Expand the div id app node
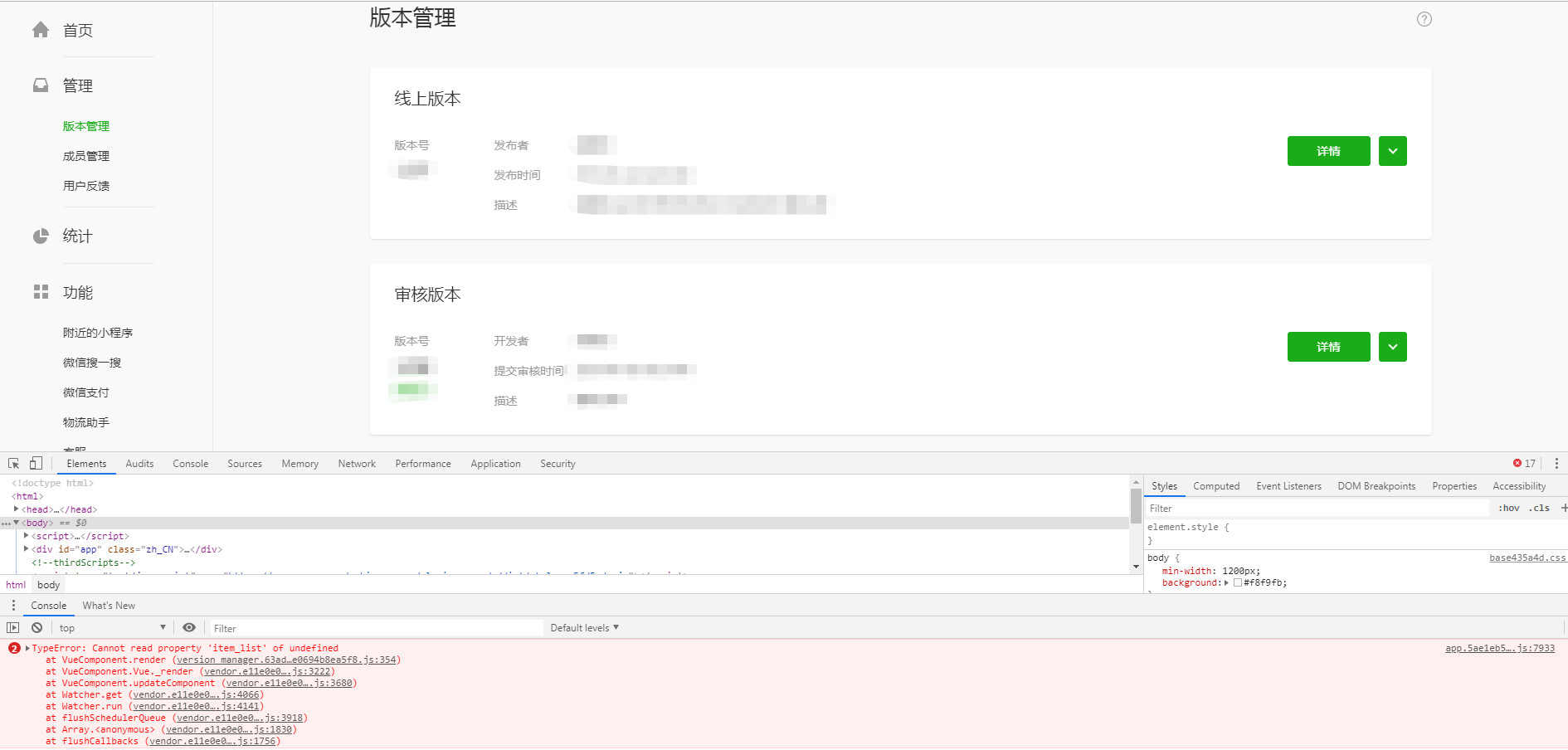 pos(27,549)
